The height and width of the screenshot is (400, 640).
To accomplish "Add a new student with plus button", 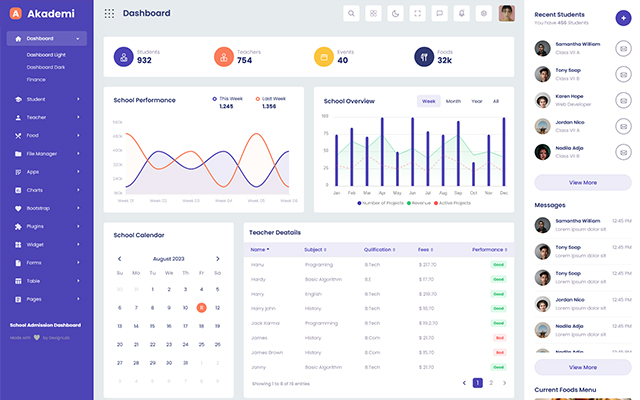I will point(623,15).
